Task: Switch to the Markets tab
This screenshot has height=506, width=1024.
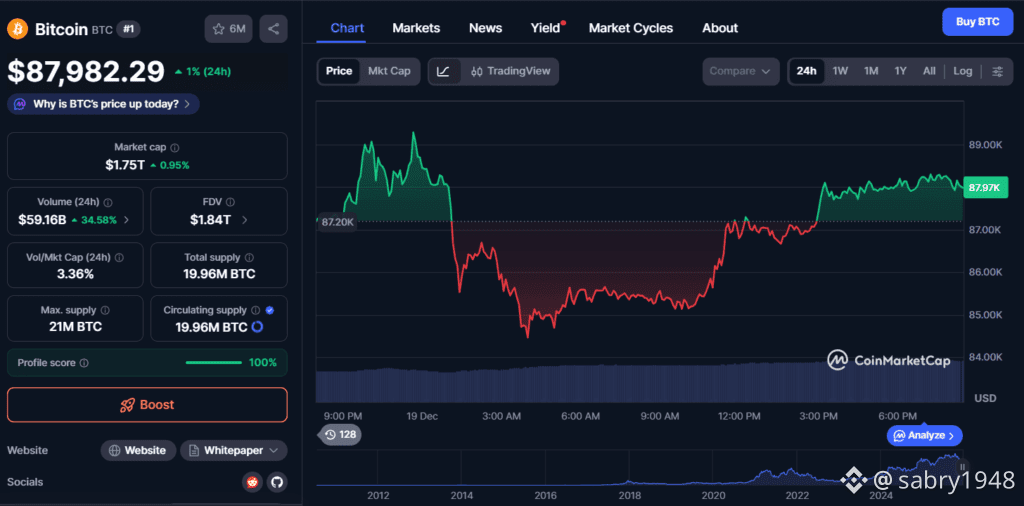Action: (x=416, y=28)
